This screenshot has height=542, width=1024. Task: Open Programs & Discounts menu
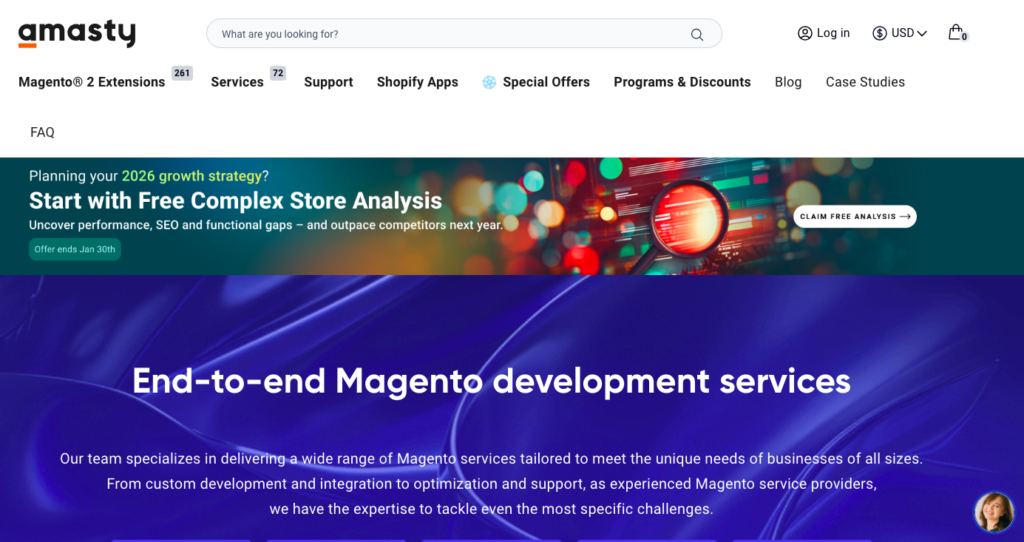click(682, 82)
